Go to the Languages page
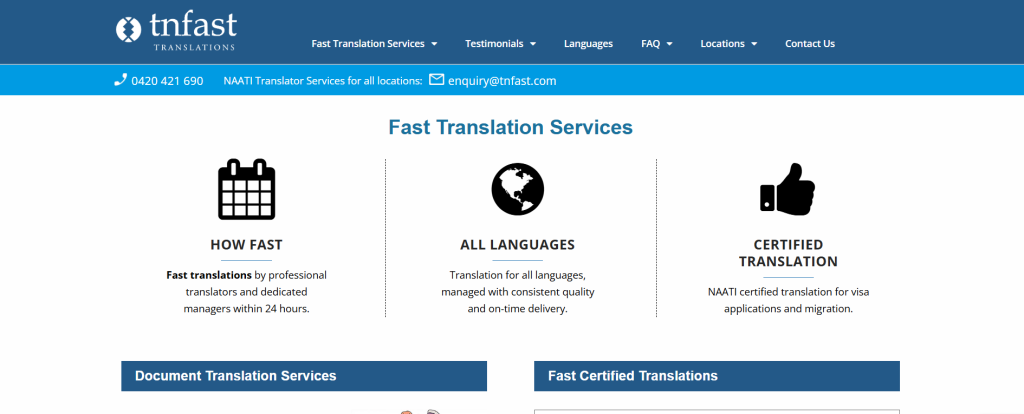 pyautogui.click(x=588, y=44)
